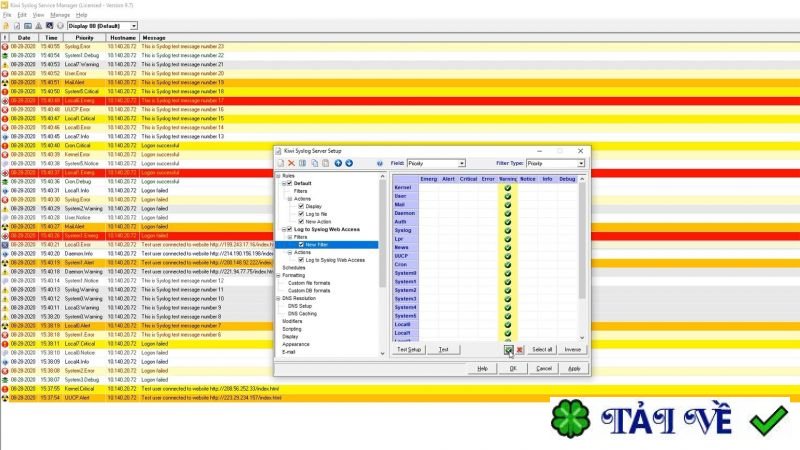The height and width of the screenshot is (450, 800).
Task: Toggle the Display action checkbox
Action: click(301, 206)
